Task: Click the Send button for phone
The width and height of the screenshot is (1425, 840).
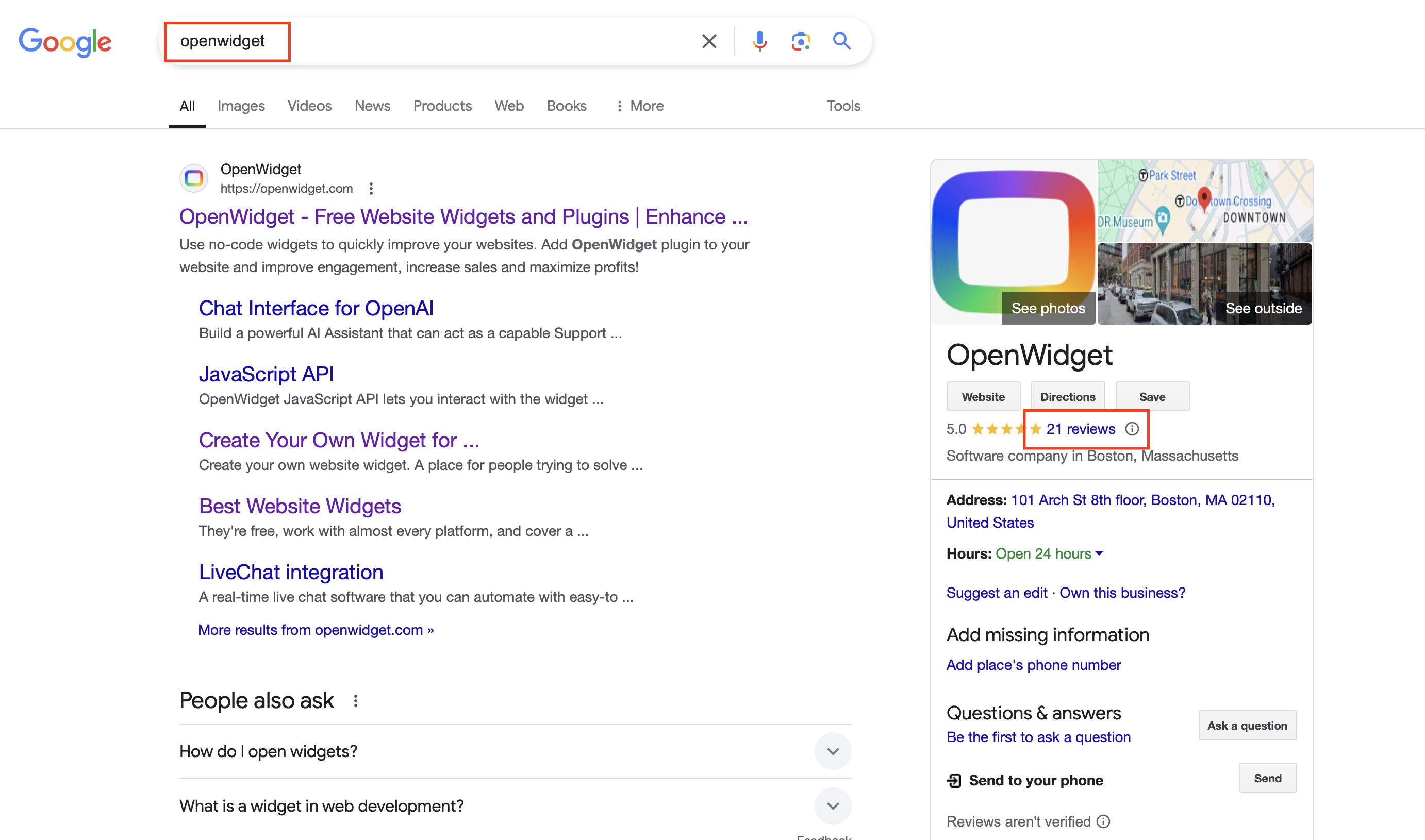Action: pos(1268,778)
